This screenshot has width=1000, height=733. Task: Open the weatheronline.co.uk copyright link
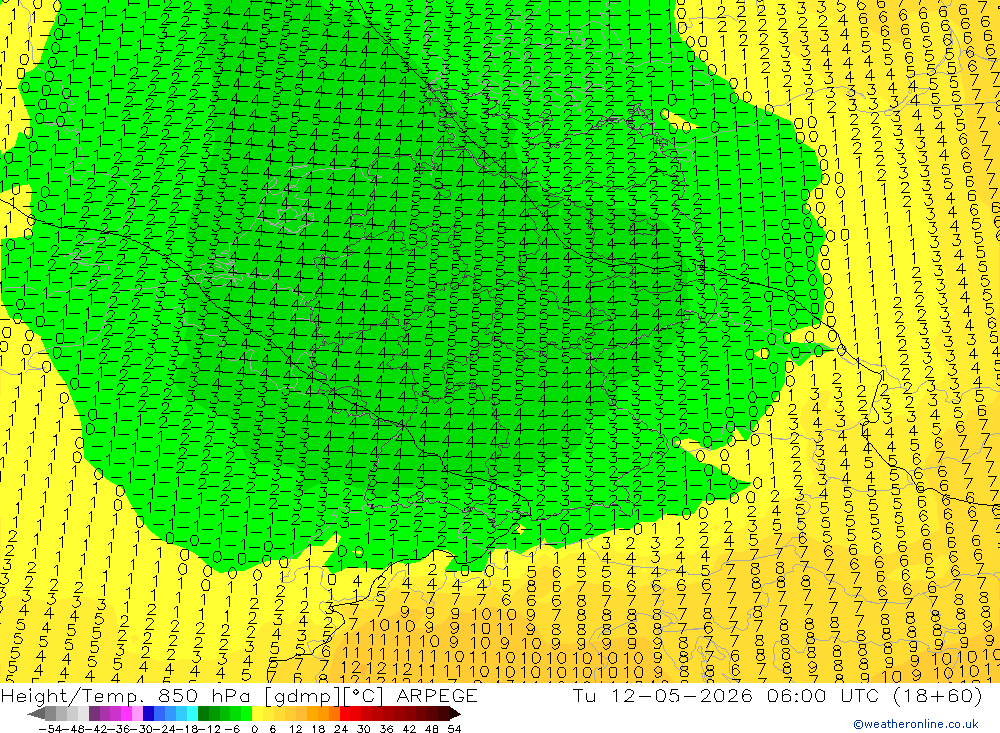pyautogui.click(x=916, y=724)
